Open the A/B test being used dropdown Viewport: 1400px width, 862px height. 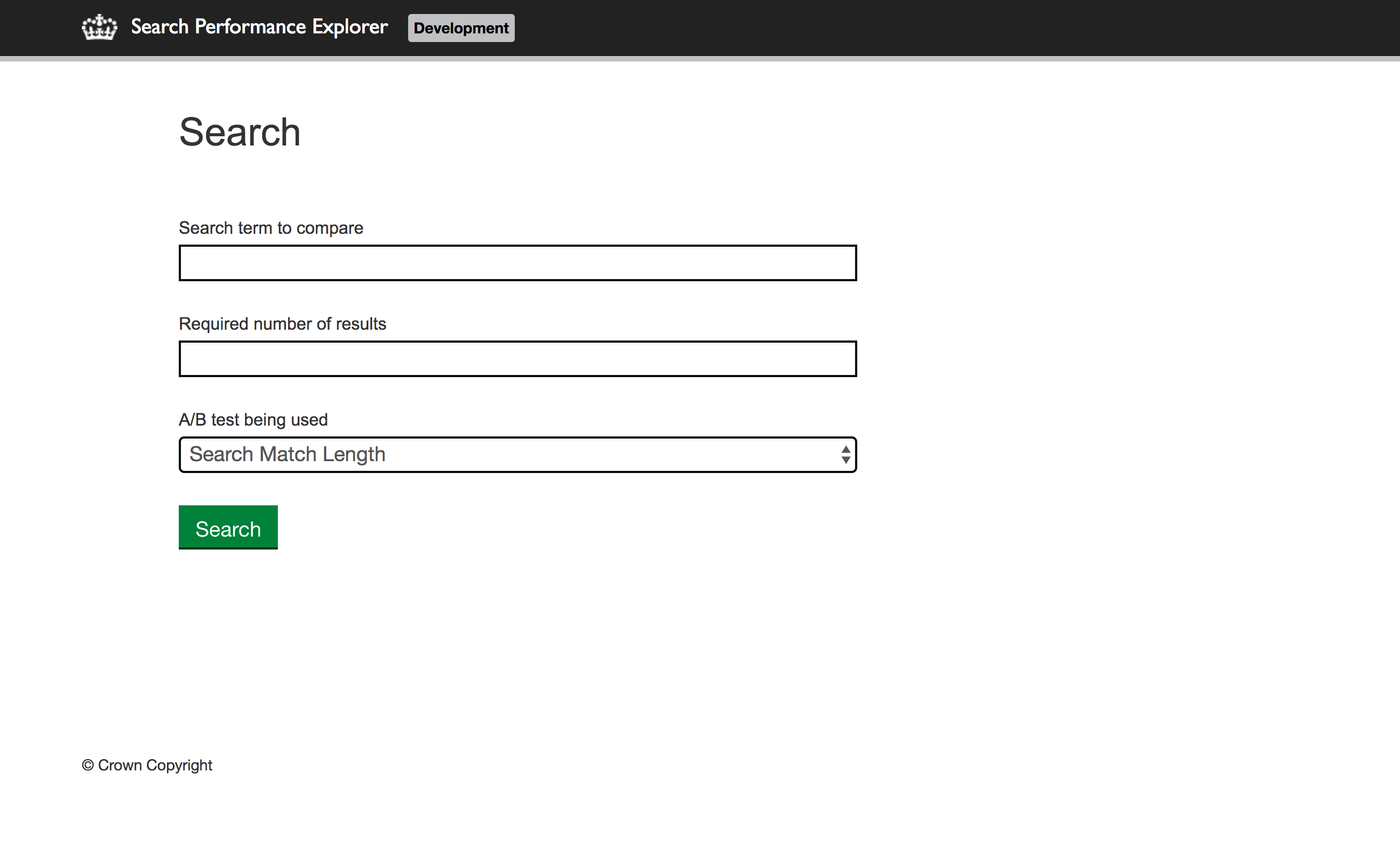(x=517, y=454)
